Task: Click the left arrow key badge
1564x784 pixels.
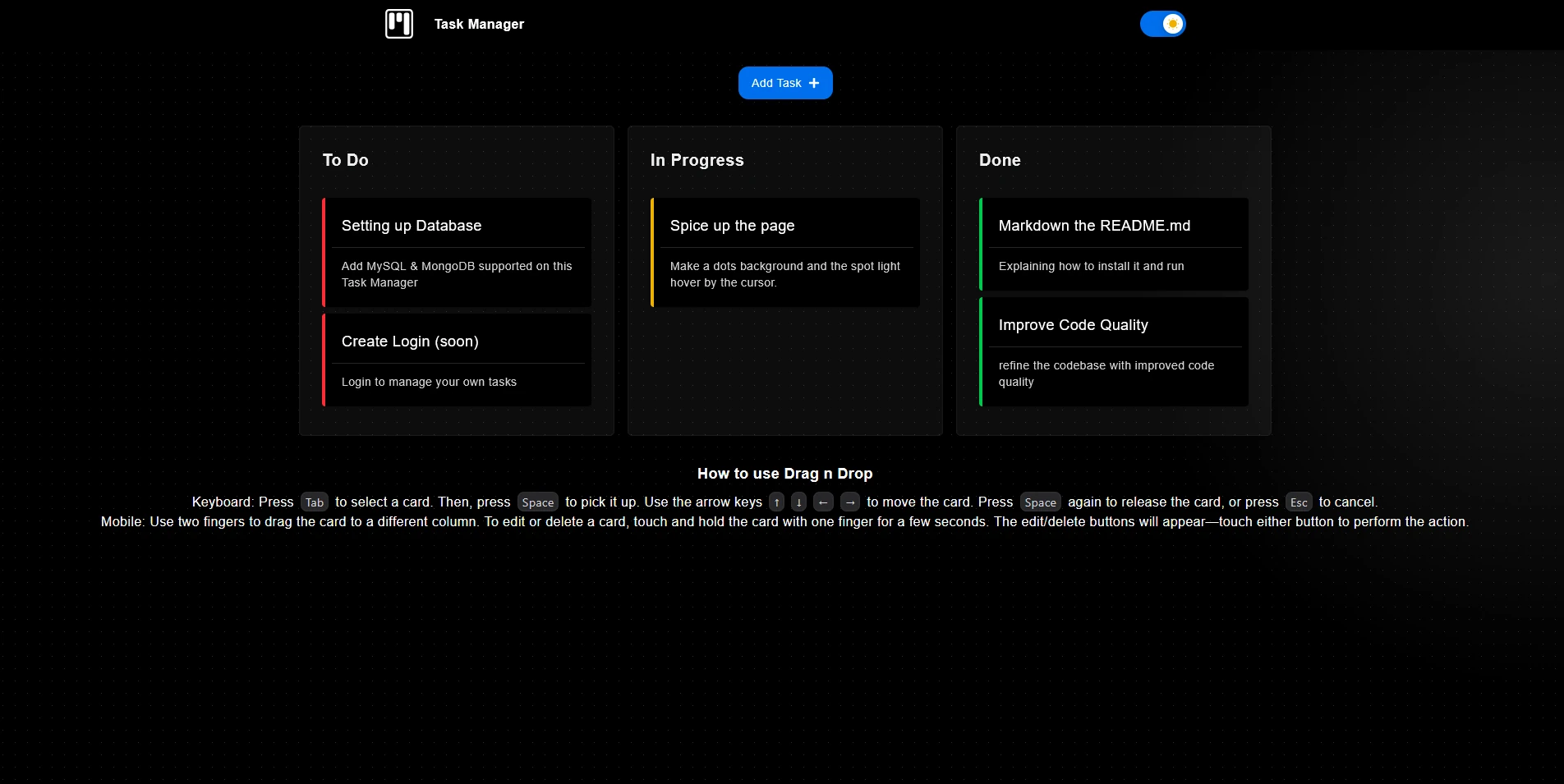Action: pyautogui.click(x=823, y=502)
